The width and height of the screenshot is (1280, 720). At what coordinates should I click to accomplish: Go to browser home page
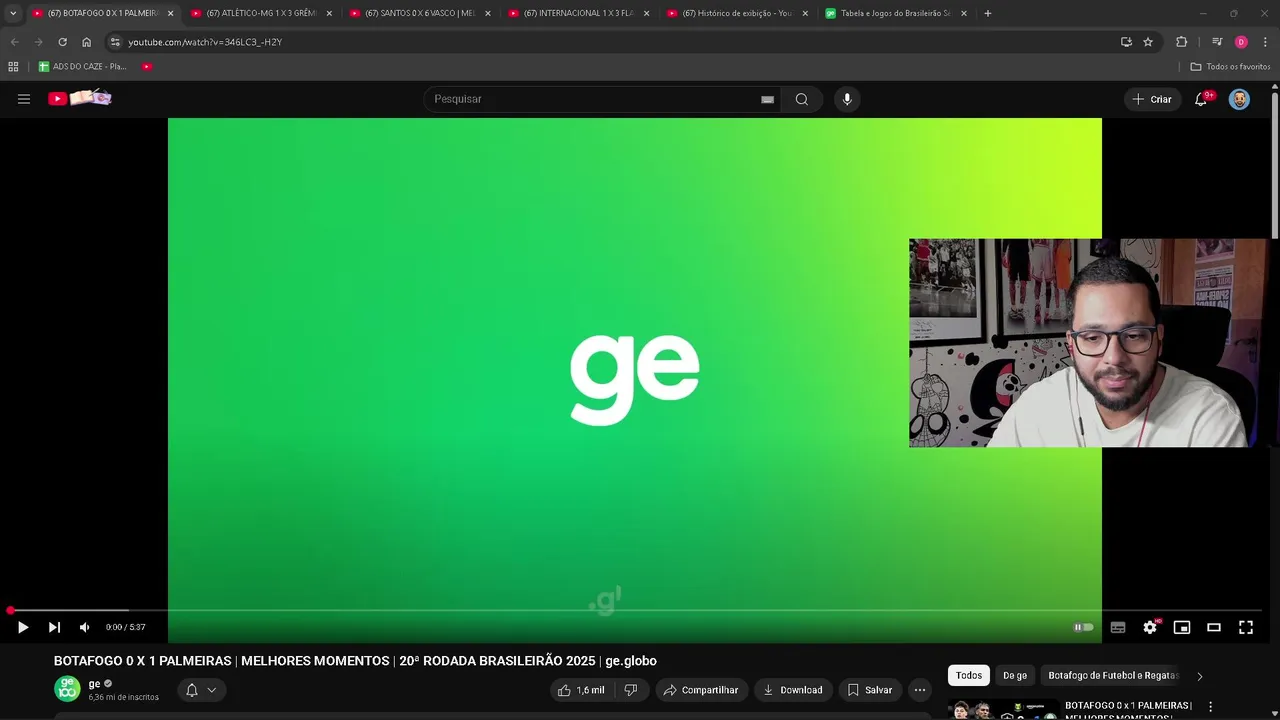coord(86,42)
